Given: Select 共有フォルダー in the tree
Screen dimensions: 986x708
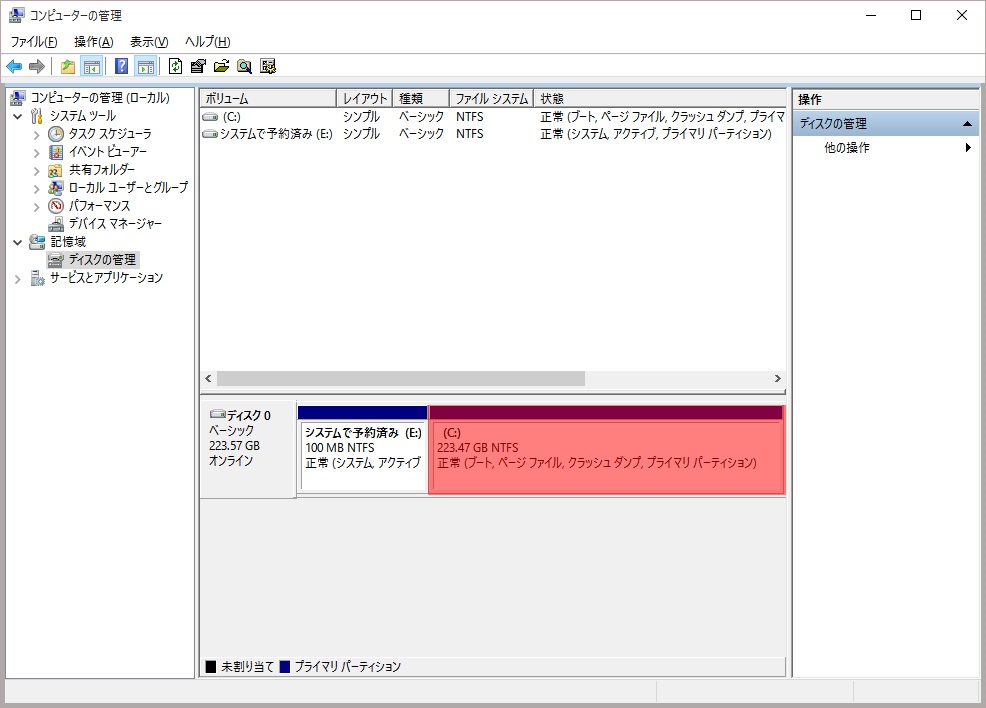Looking at the screenshot, I should (101, 170).
